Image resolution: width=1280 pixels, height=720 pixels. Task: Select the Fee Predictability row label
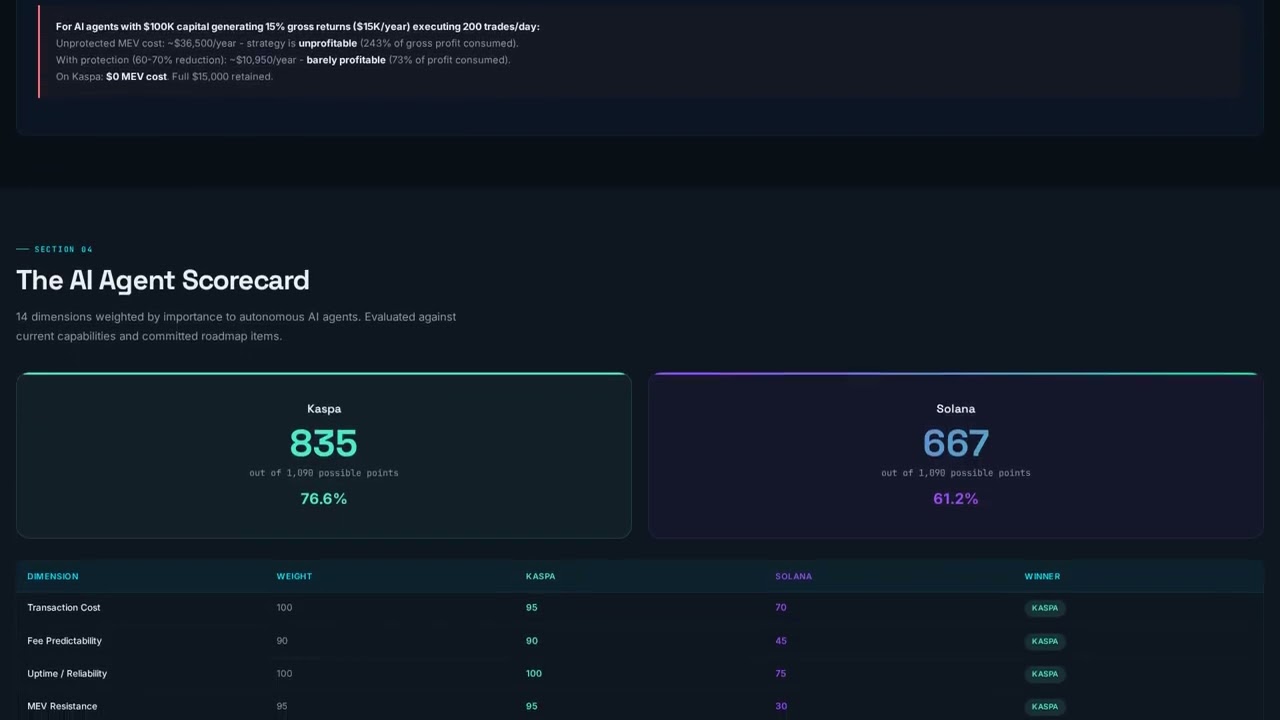pyautogui.click(x=64, y=641)
